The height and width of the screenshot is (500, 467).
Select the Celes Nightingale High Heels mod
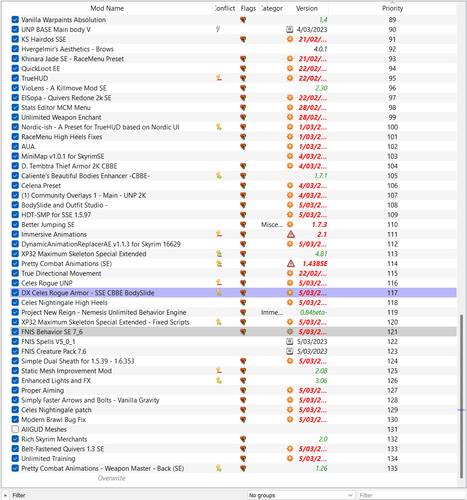233,302
